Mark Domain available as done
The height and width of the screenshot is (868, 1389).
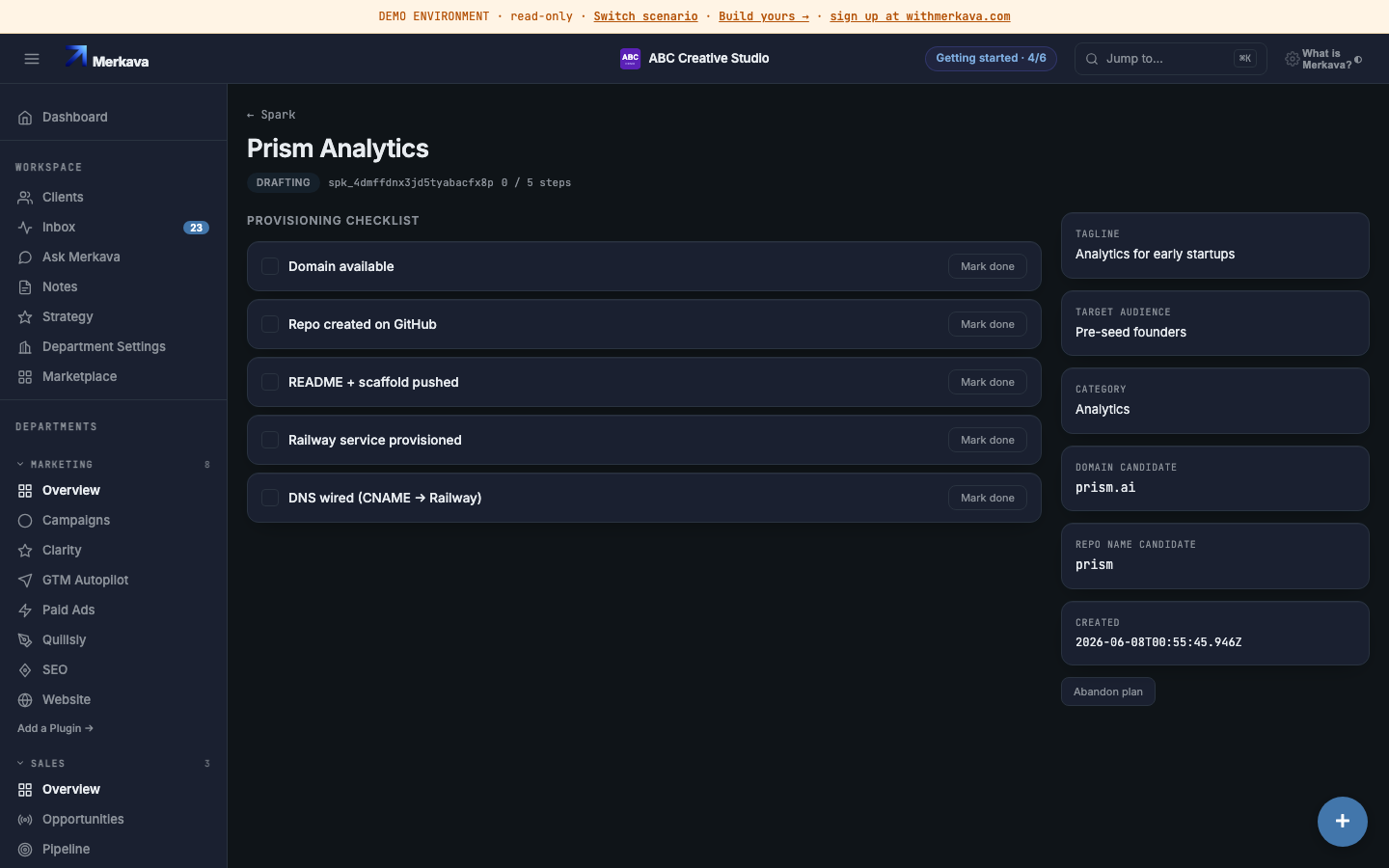click(x=988, y=266)
